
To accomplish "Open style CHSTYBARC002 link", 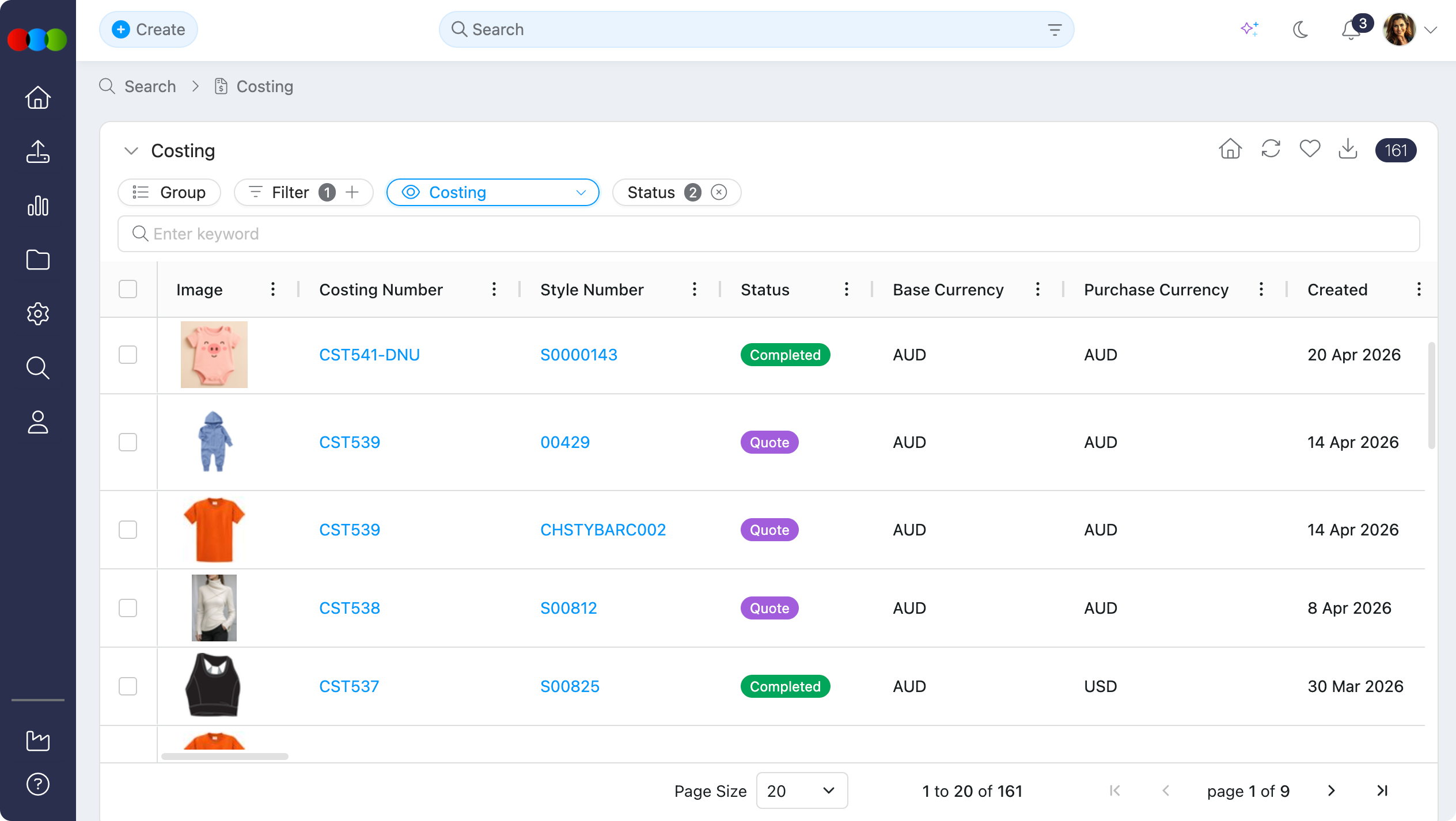I will click(x=603, y=530).
